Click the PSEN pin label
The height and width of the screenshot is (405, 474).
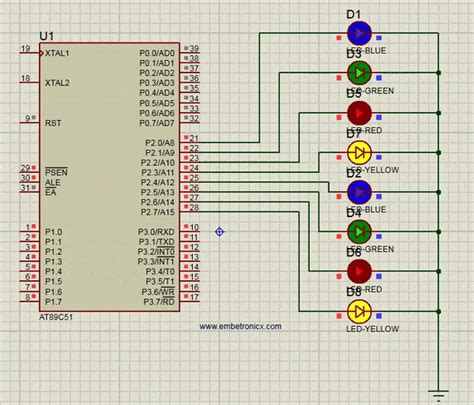pyautogui.click(x=56, y=172)
